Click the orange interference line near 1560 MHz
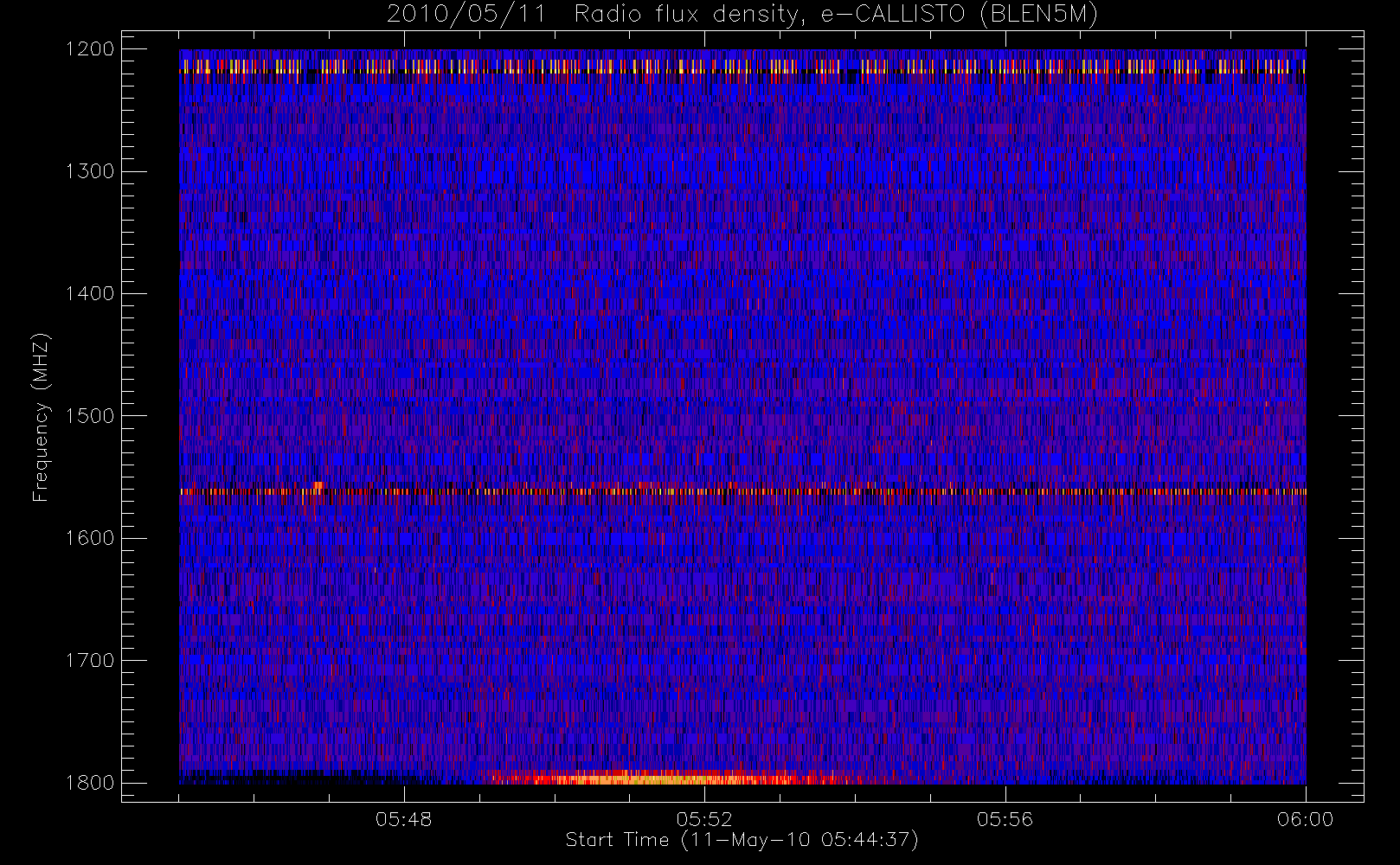This screenshot has width=1400, height=865. coord(742,491)
